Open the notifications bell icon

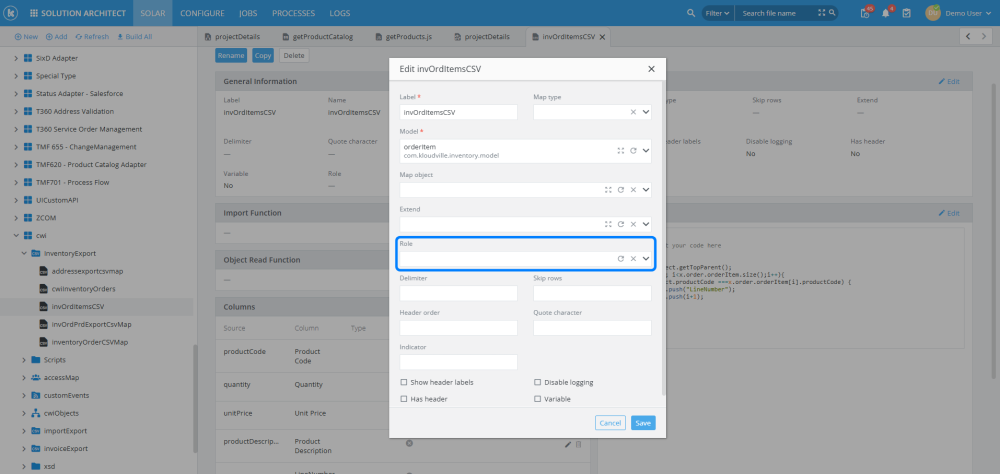pyautogui.click(x=886, y=13)
